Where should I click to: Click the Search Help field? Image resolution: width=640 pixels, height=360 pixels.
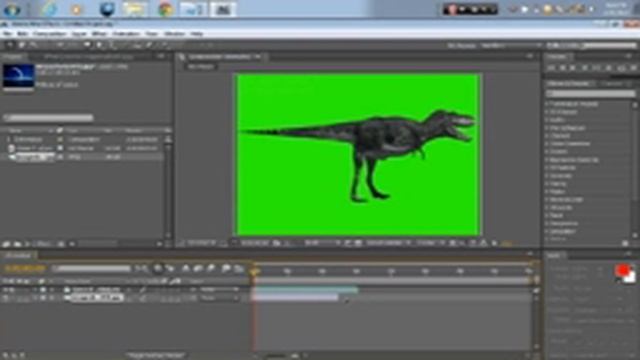point(610,45)
